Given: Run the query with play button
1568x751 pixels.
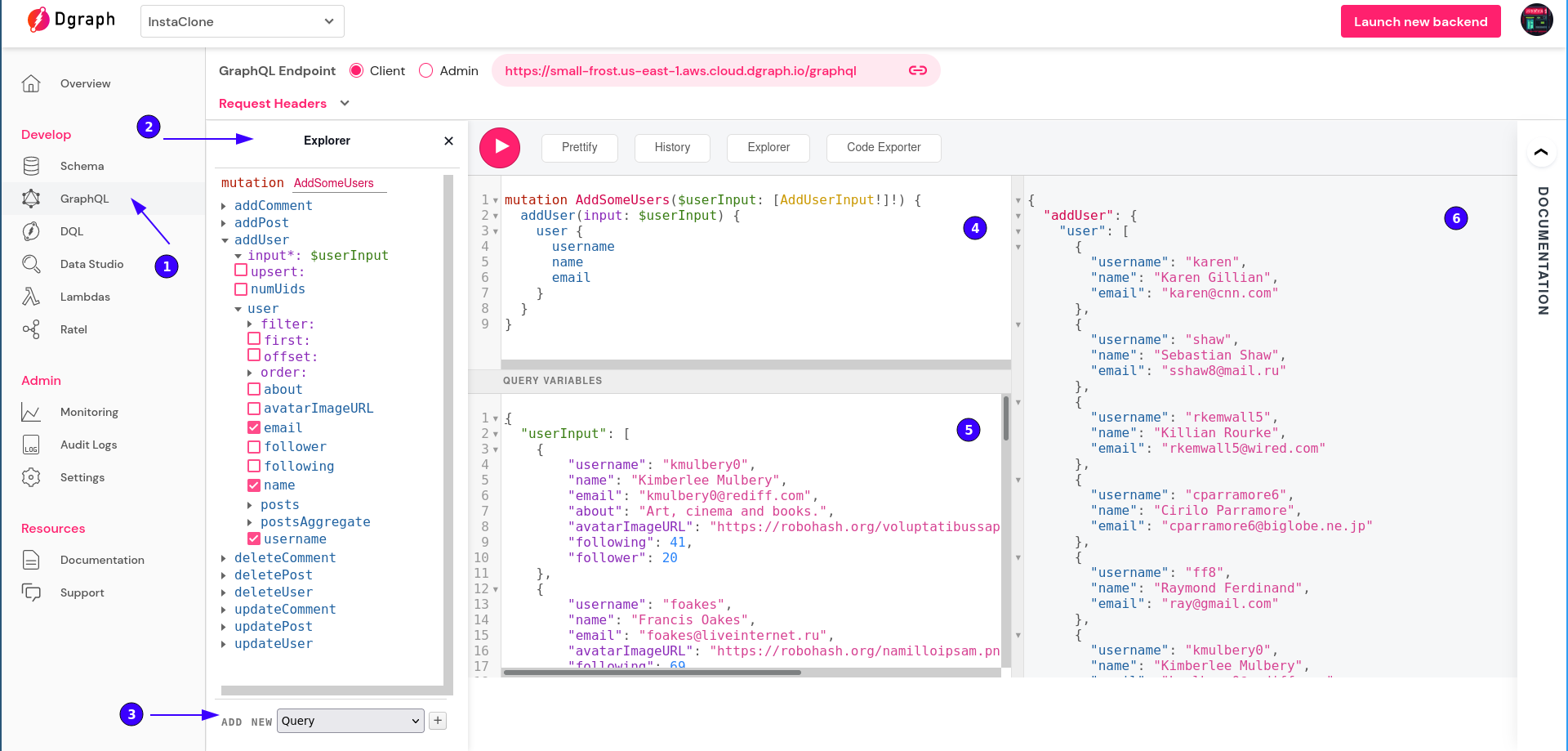Looking at the screenshot, I should [x=500, y=148].
